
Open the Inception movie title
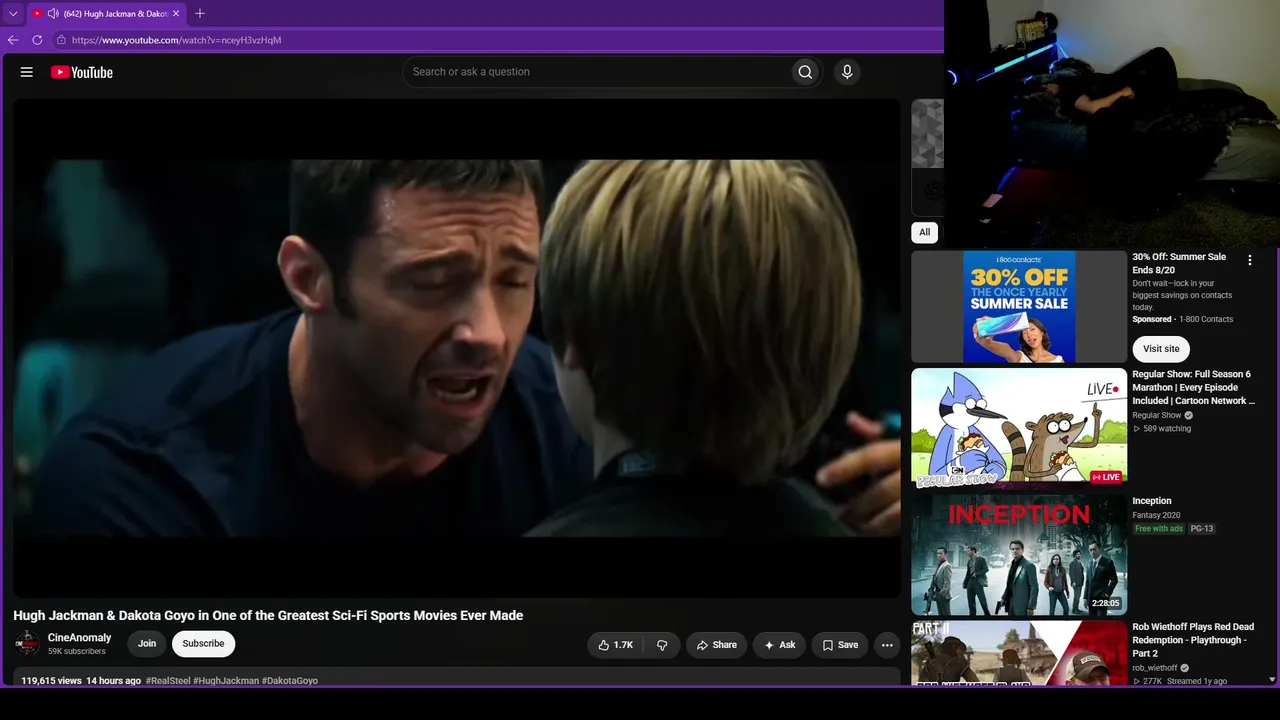pyautogui.click(x=1152, y=501)
